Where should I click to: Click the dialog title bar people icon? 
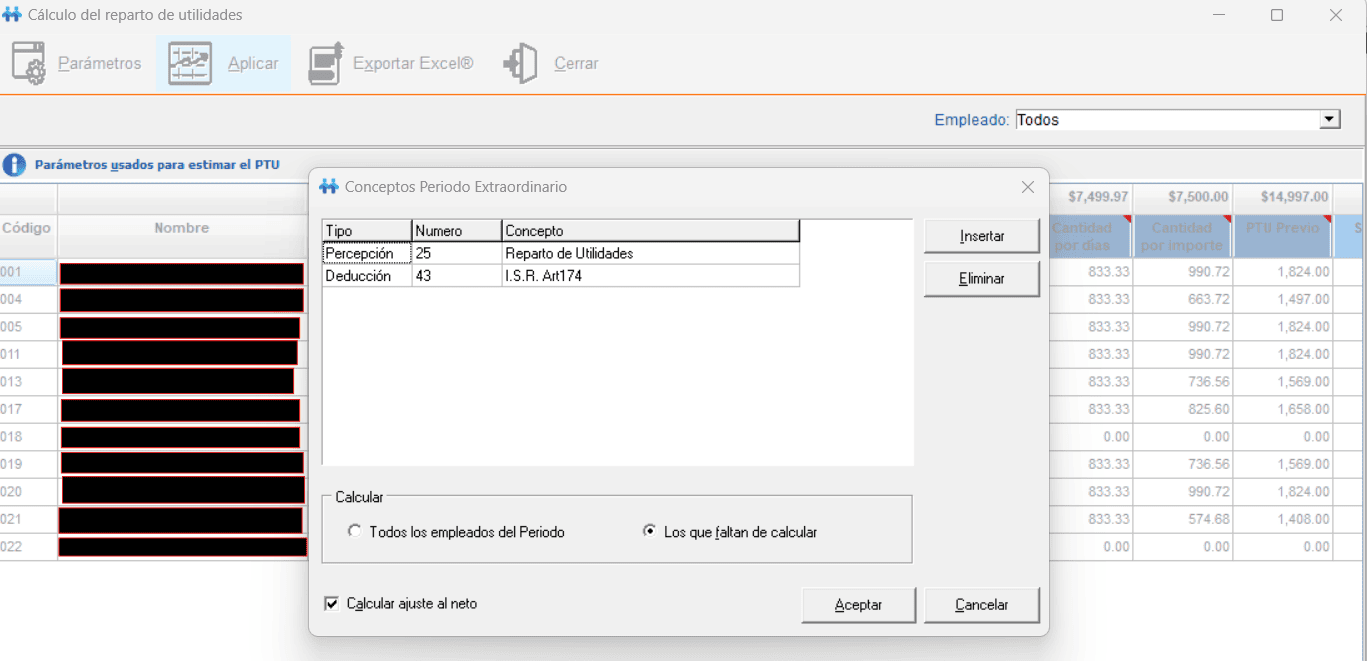[x=328, y=187]
